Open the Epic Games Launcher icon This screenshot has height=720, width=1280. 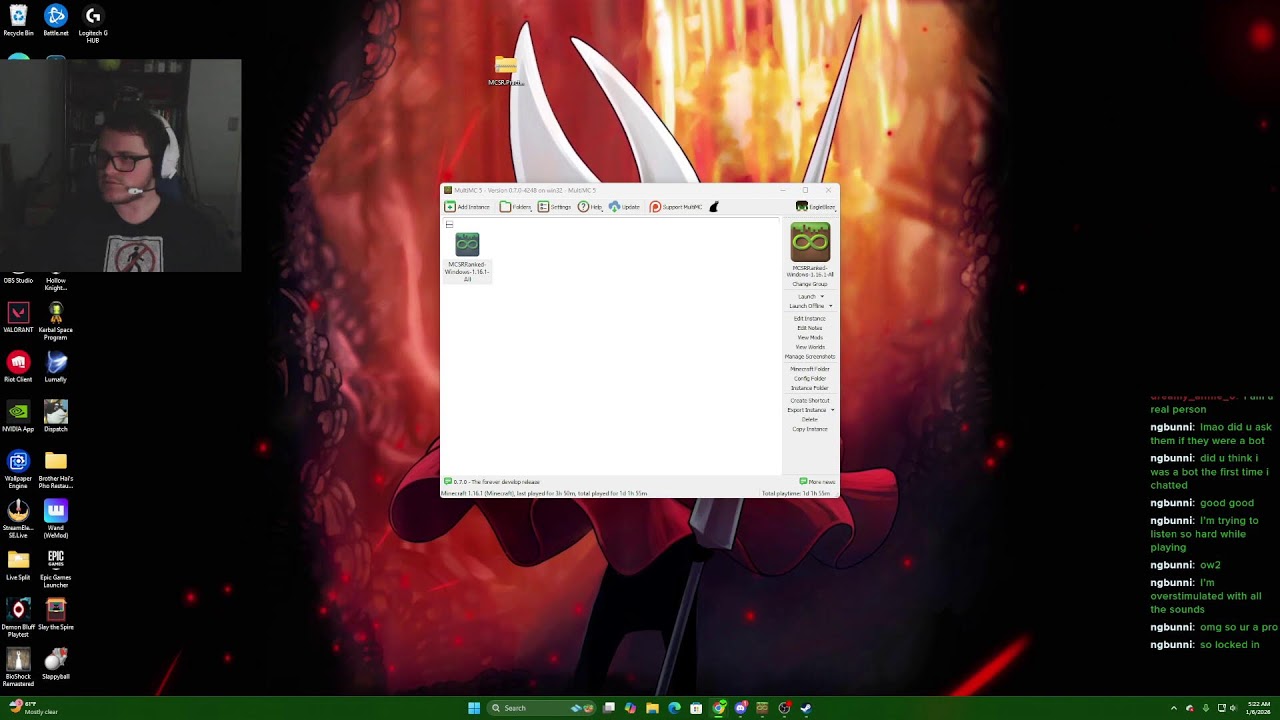pos(56,569)
